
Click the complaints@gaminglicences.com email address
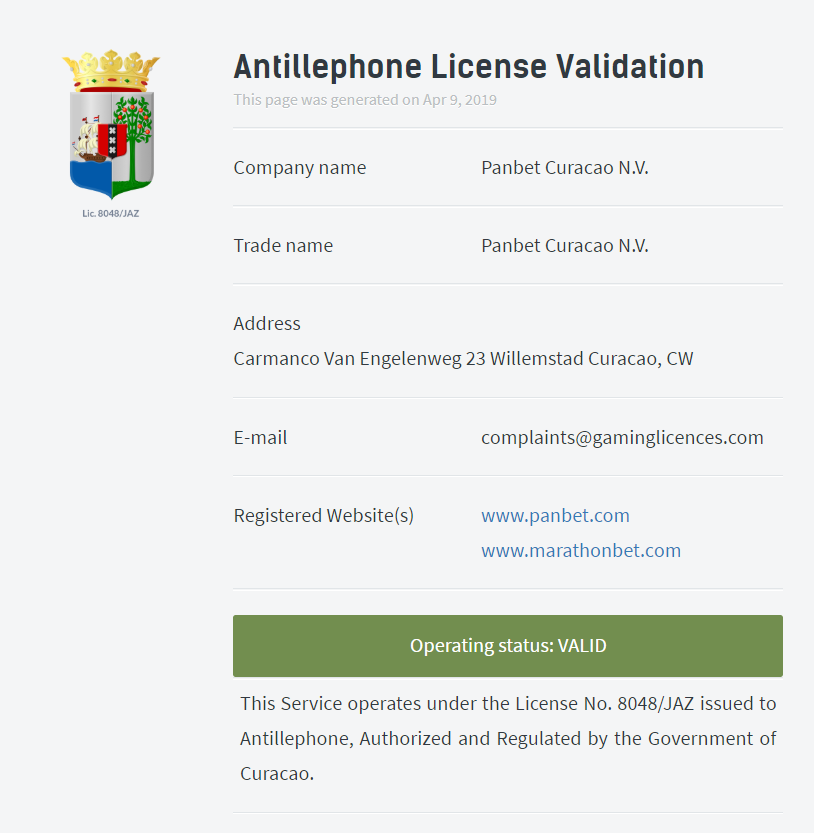[x=622, y=438]
